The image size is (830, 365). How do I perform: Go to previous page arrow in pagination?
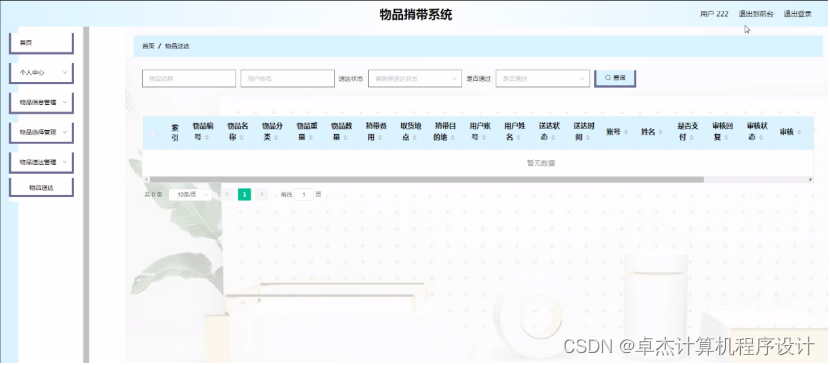(228, 195)
